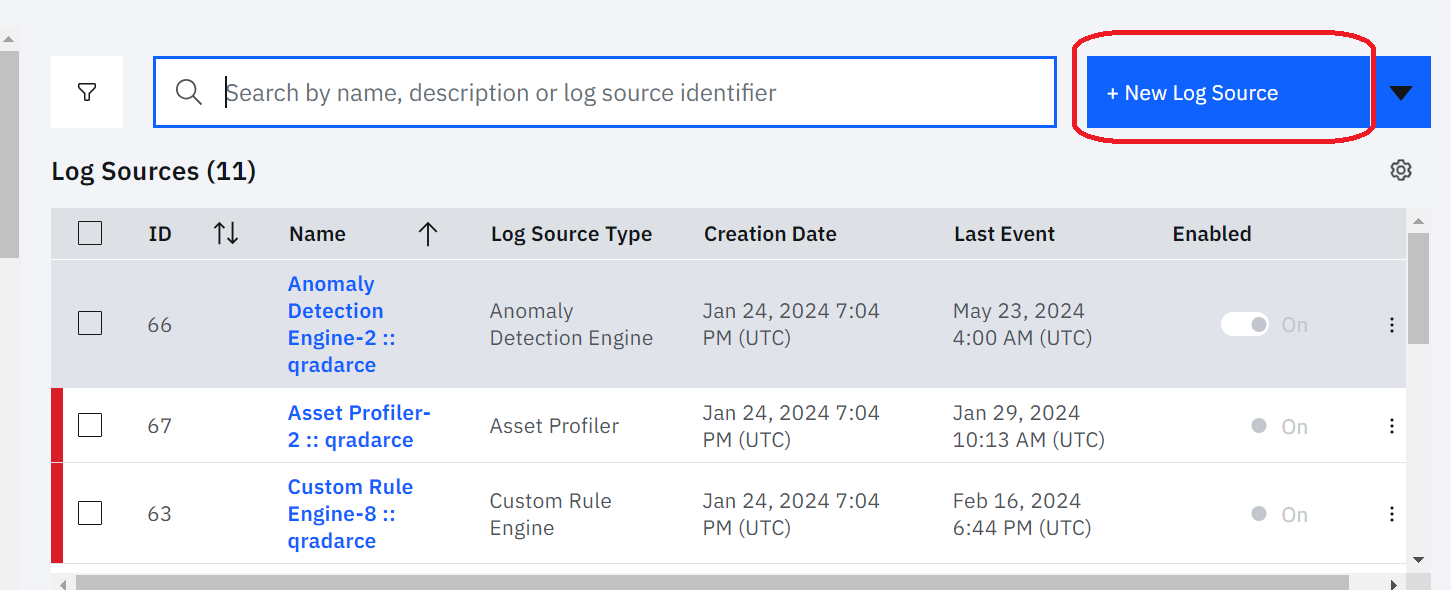Select the checkbox for log source 66
The image size is (1451, 590).
90,324
